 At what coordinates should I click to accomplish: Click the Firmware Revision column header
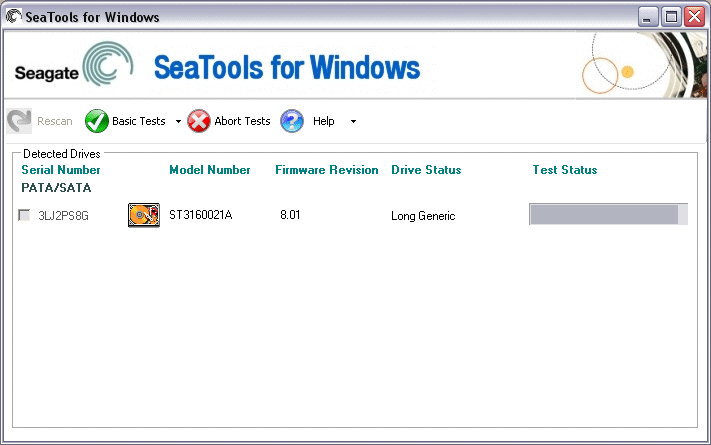326,170
